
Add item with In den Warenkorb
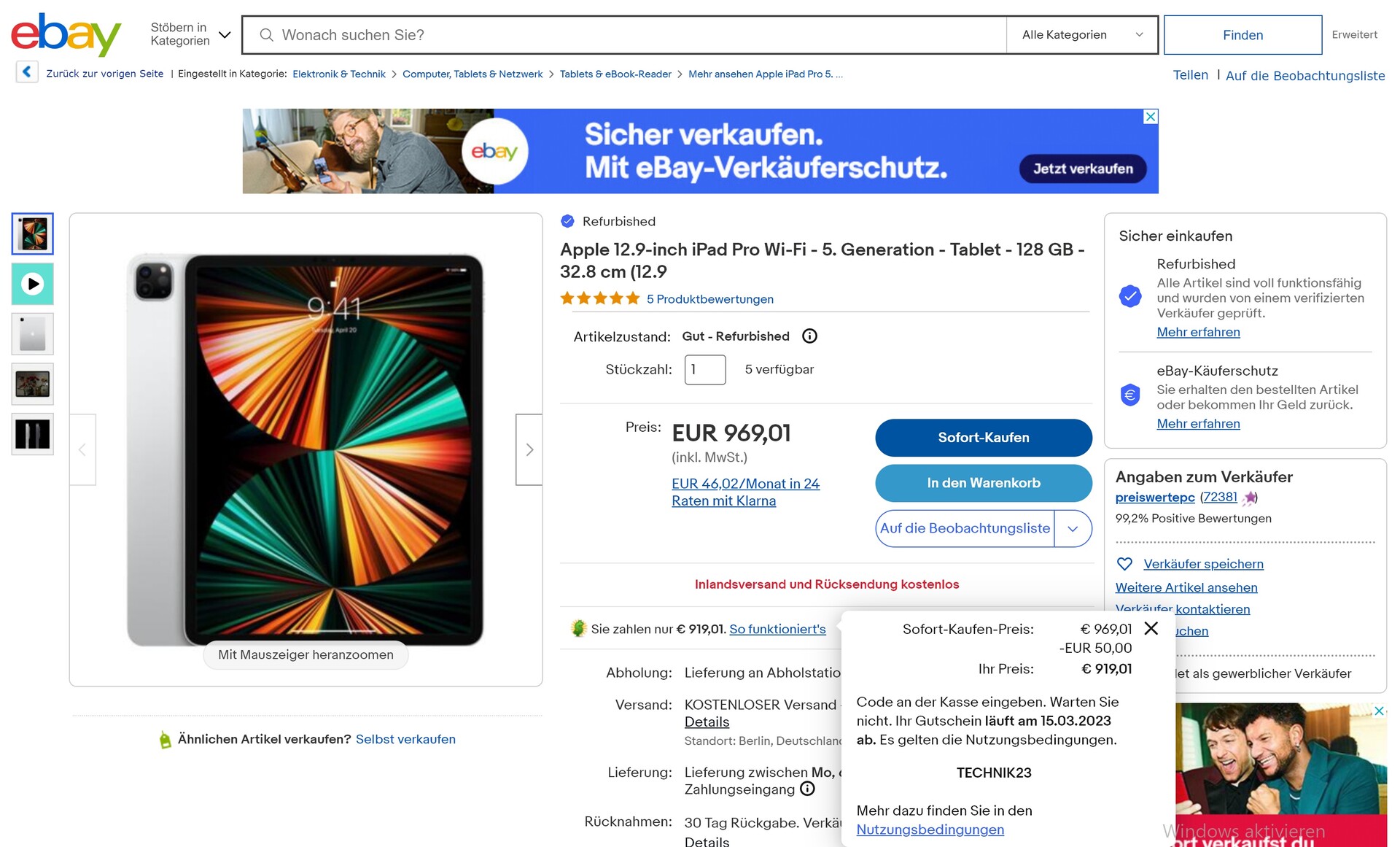point(984,483)
